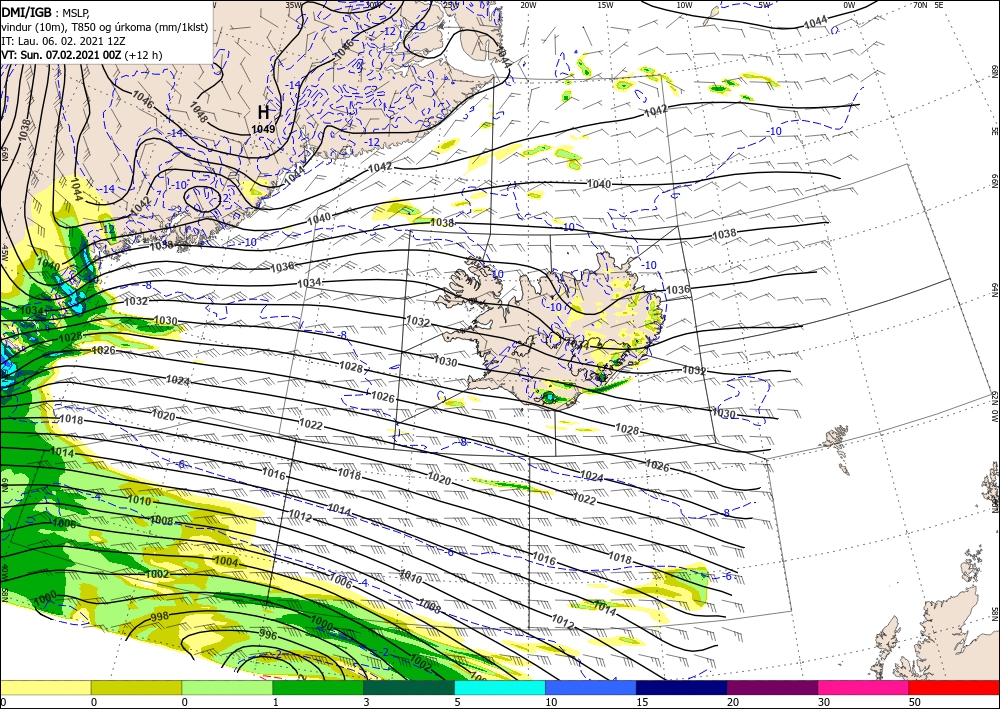Pick the medium blue legend swatch
Screen dimensions: 1000x709
pyautogui.click(x=591, y=687)
